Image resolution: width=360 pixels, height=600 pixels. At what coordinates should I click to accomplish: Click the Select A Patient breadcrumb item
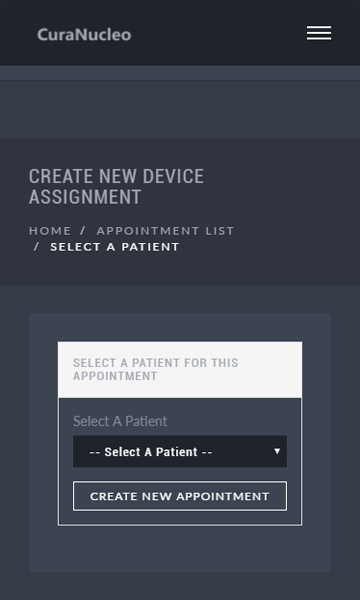point(115,247)
